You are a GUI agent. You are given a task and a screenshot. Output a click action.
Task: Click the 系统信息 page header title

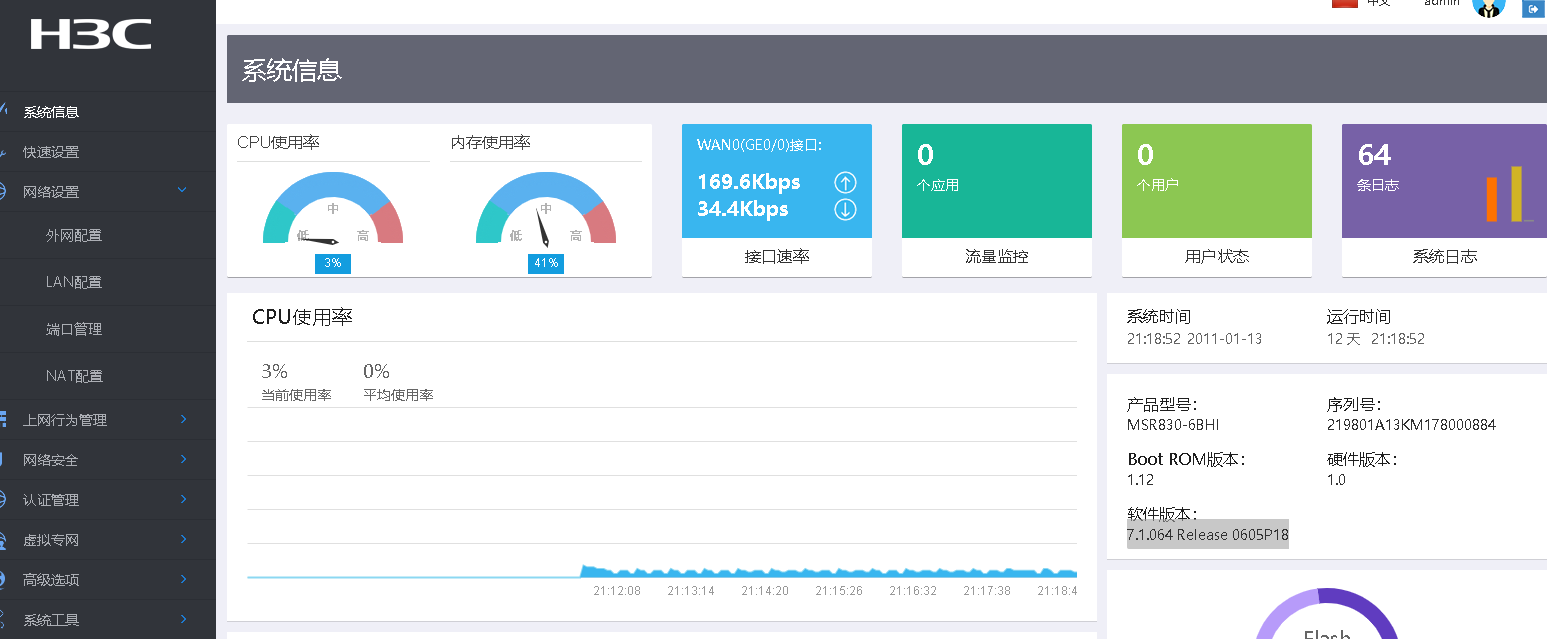click(x=292, y=70)
